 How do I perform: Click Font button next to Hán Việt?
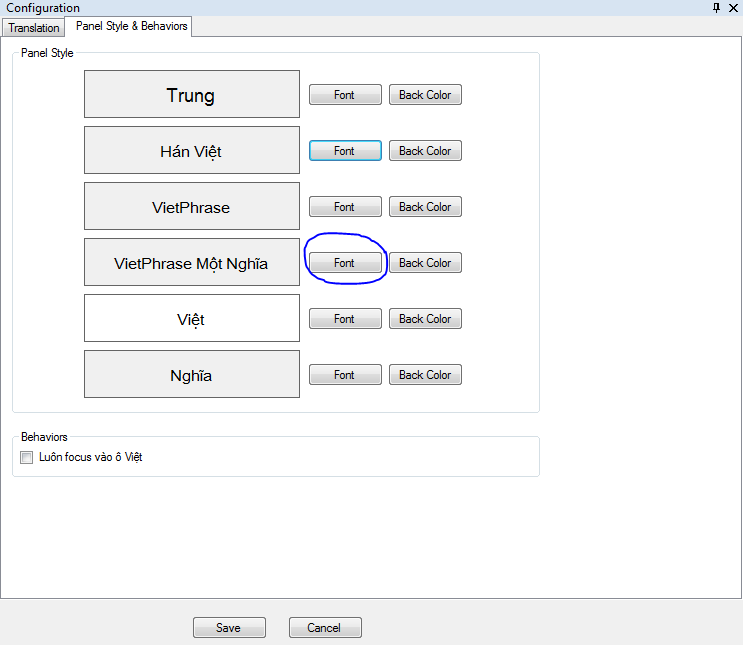(x=345, y=151)
